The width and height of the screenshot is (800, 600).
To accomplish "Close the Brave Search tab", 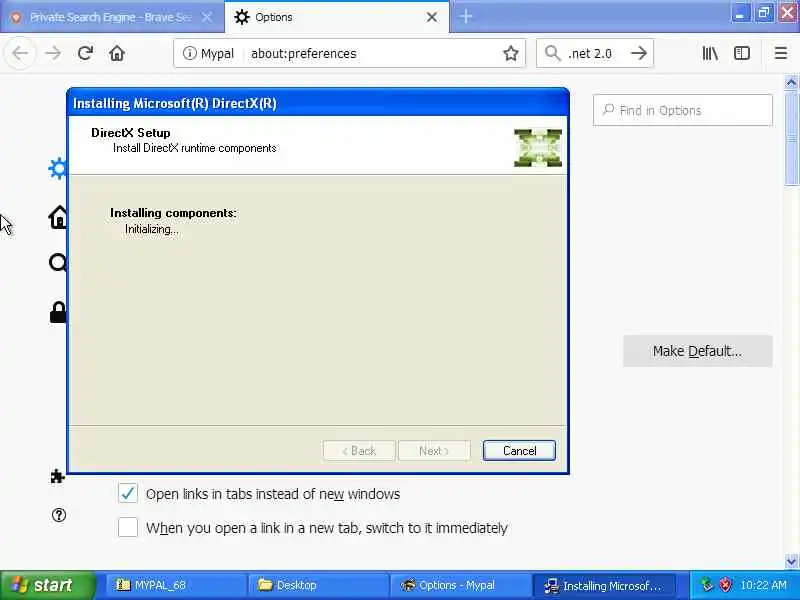I will [x=207, y=17].
